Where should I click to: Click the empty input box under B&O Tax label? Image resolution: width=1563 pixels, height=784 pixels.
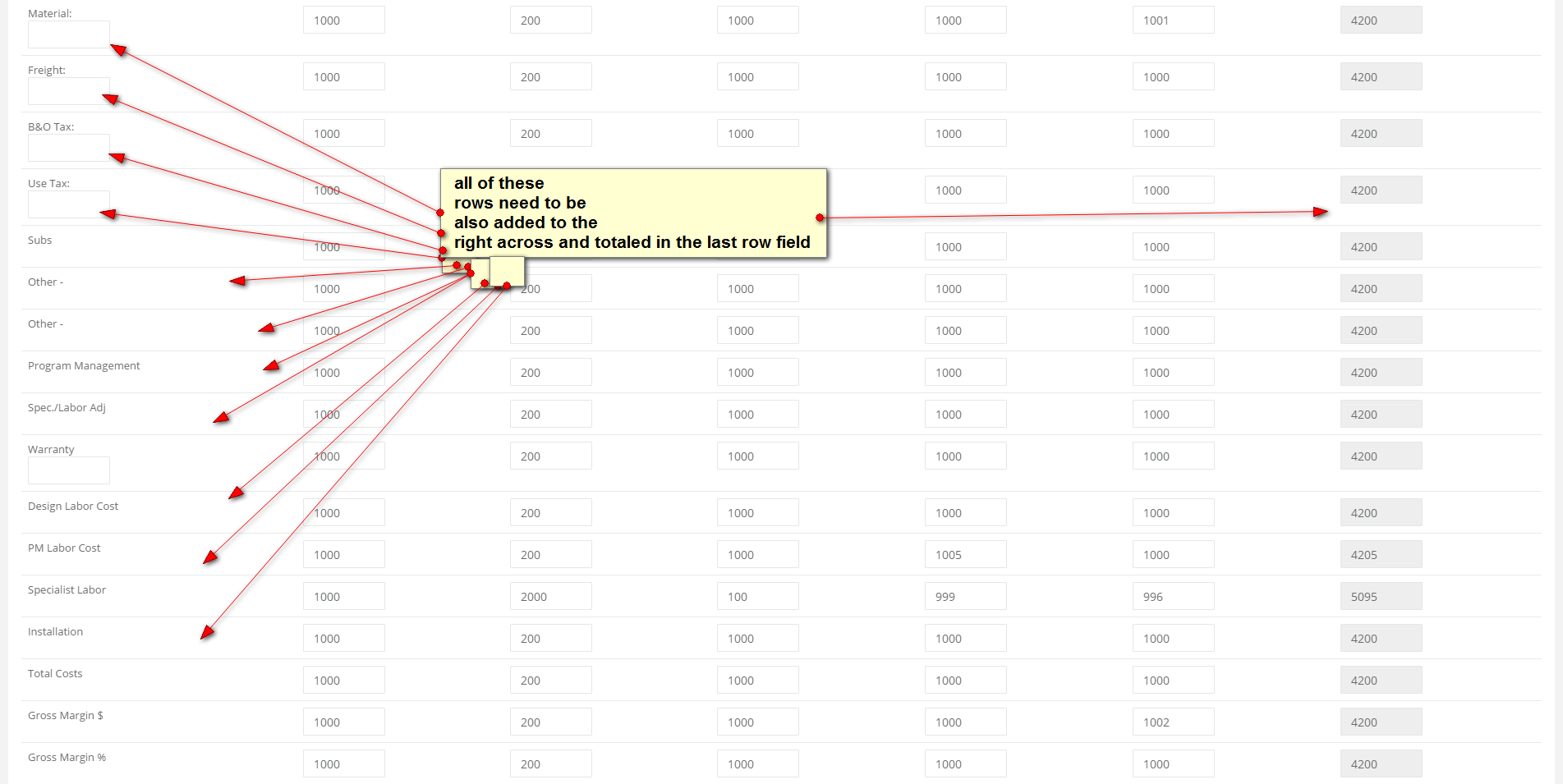pos(69,148)
